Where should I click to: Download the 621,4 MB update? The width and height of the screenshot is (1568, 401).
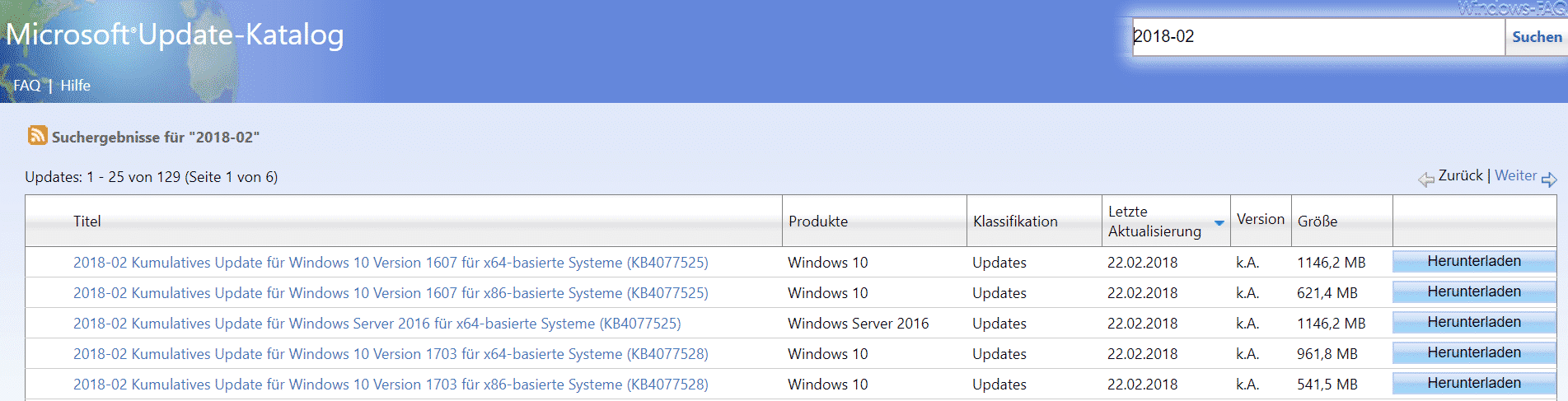[x=1474, y=291]
